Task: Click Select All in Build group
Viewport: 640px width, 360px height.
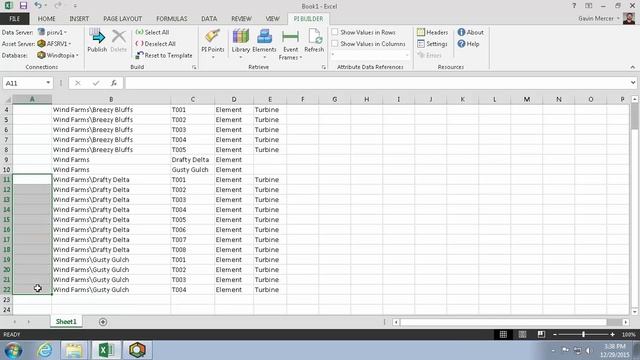Action: (x=152, y=32)
